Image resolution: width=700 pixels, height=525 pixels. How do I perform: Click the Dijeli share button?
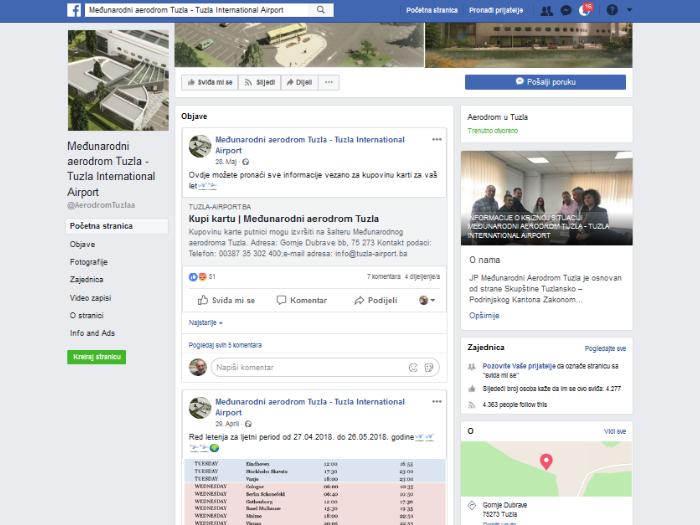299,82
